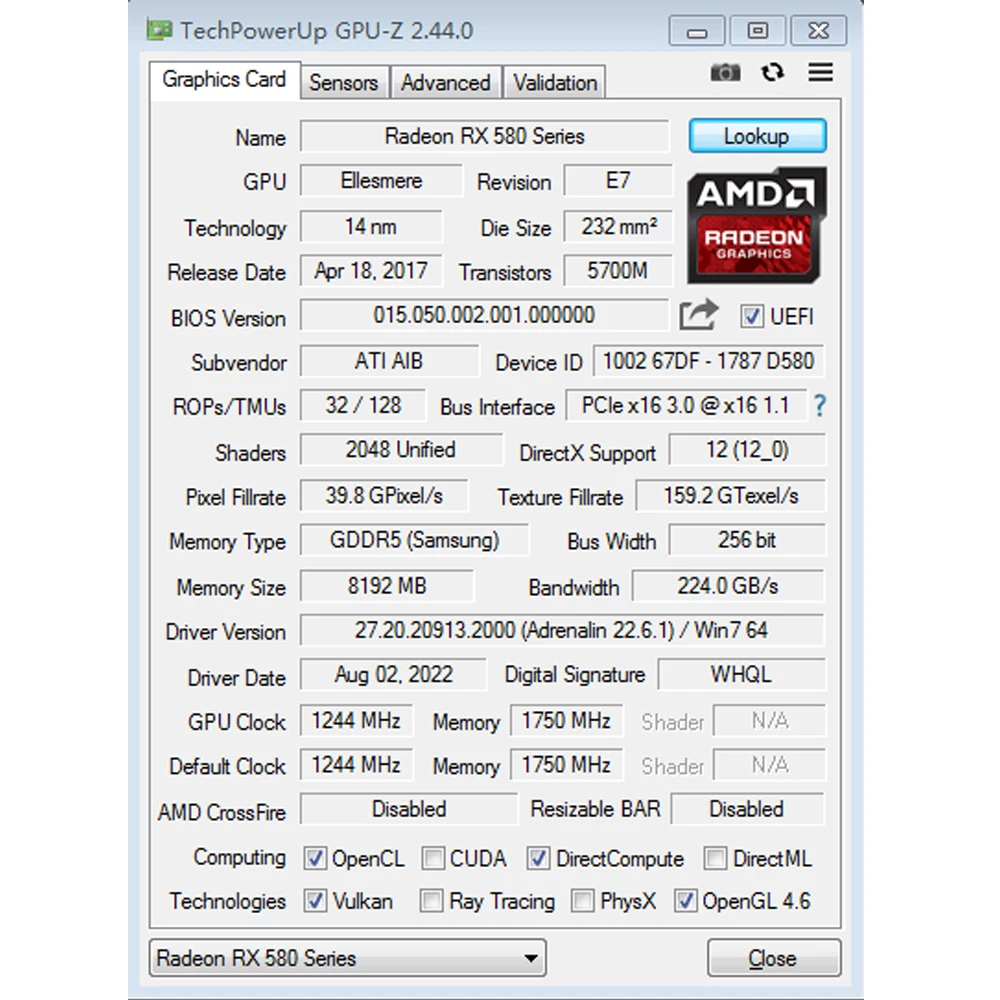Minimize the GPU-Z window
This screenshot has width=1000, height=1000.
696,31
